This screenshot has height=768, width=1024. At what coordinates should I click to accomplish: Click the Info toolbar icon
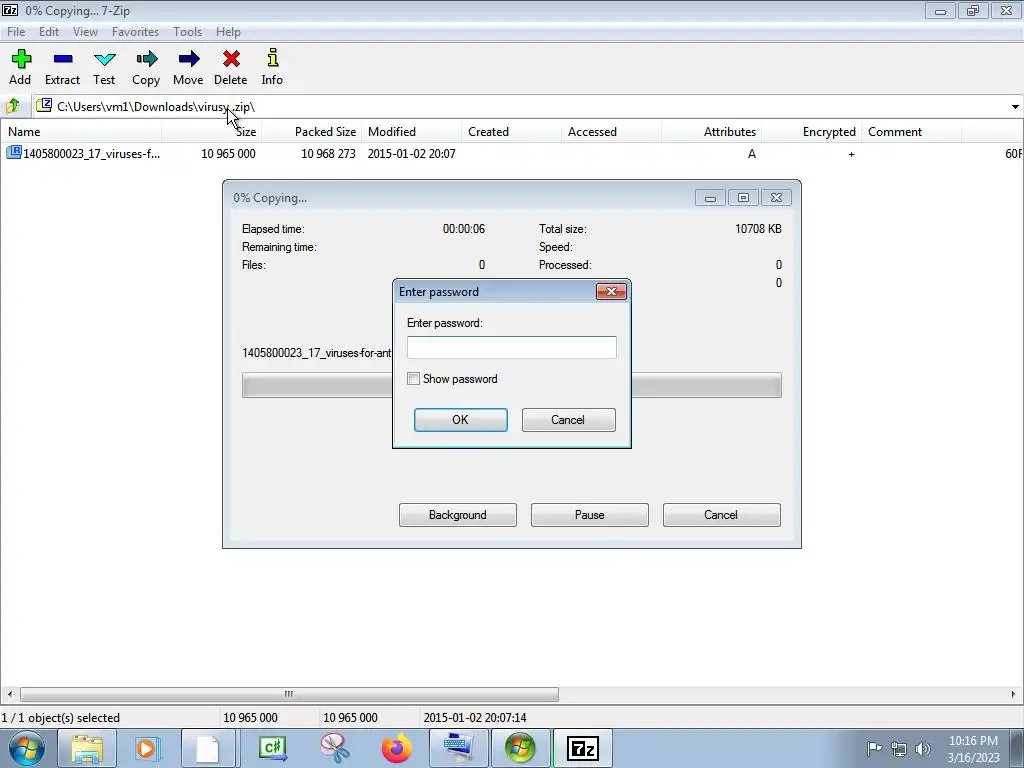point(272,58)
